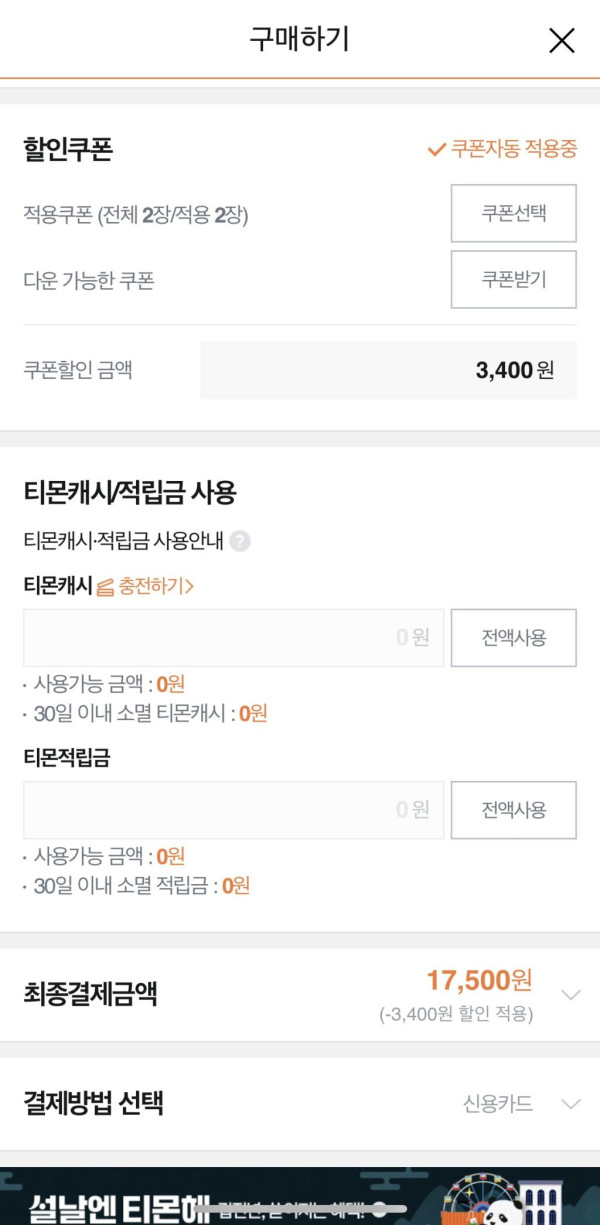Click the 충전하기 recharge icon
Viewport: 600px width, 1225px height.
[x=105, y=587]
